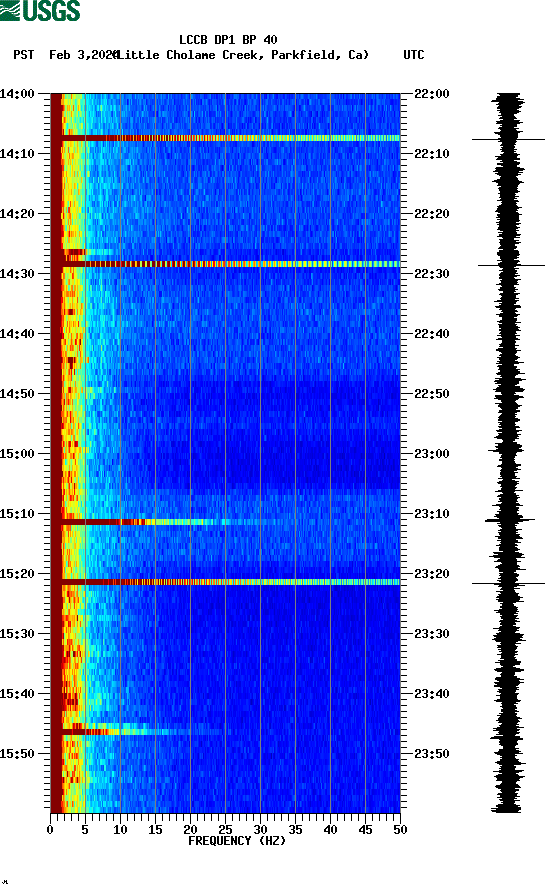Click the 15:50 PST time label
The width and height of the screenshot is (552, 893).
(17, 753)
